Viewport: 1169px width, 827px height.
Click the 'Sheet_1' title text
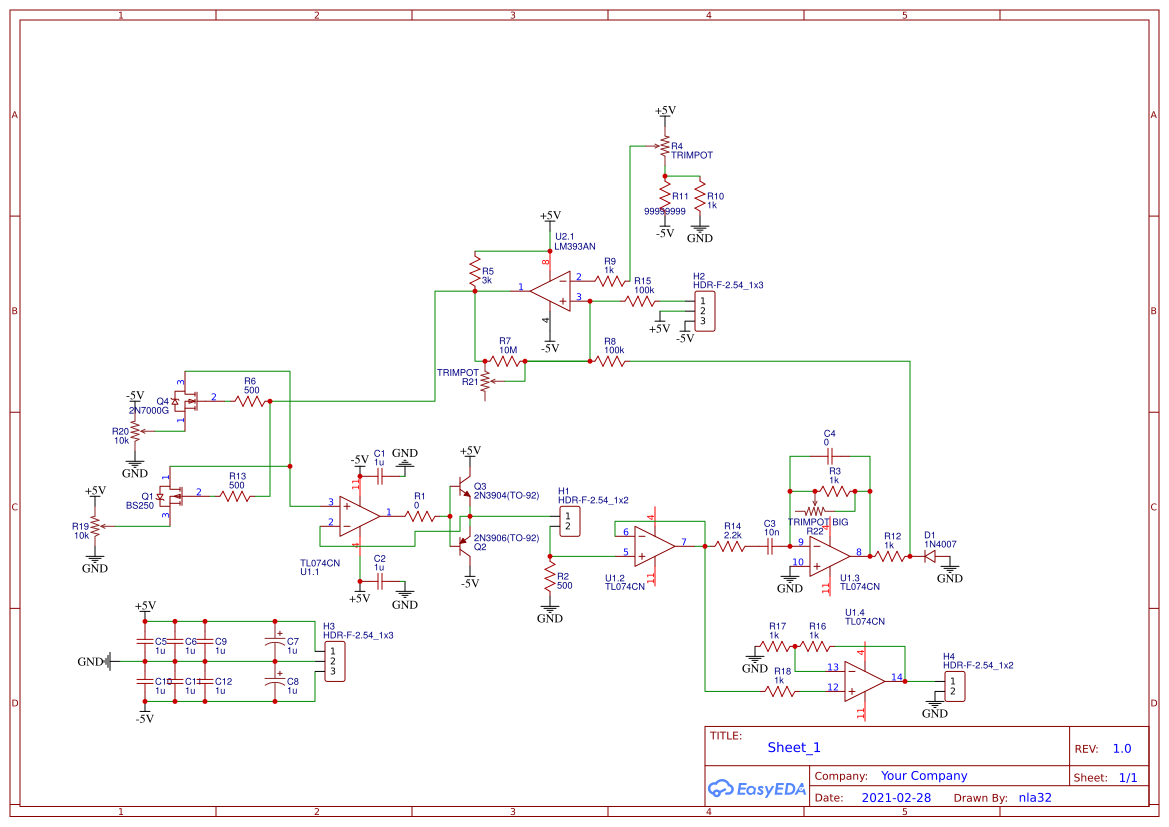click(794, 747)
